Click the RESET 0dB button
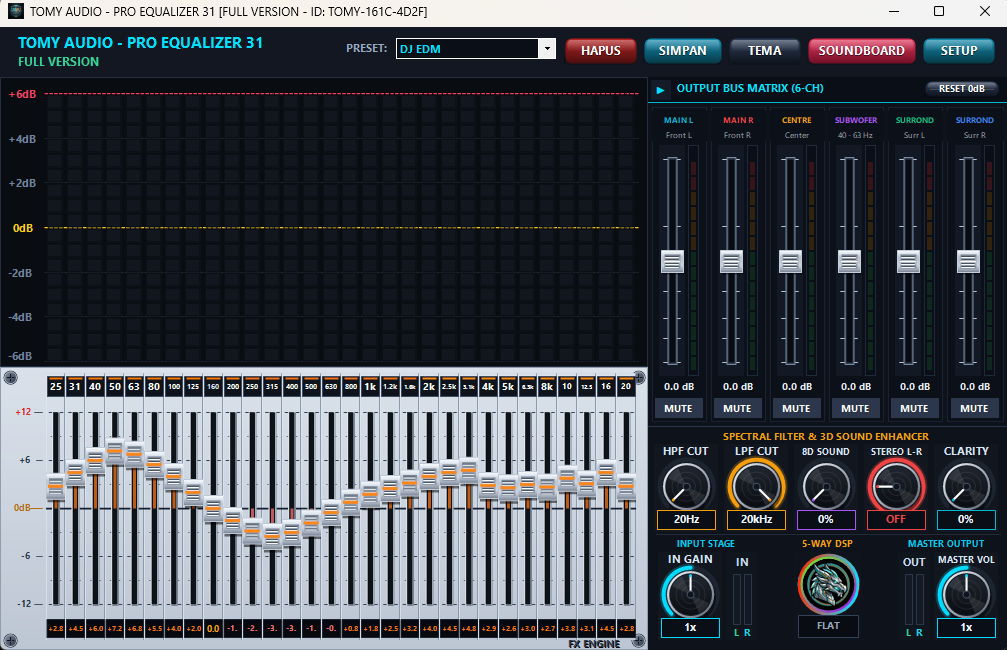 (x=961, y=89)
